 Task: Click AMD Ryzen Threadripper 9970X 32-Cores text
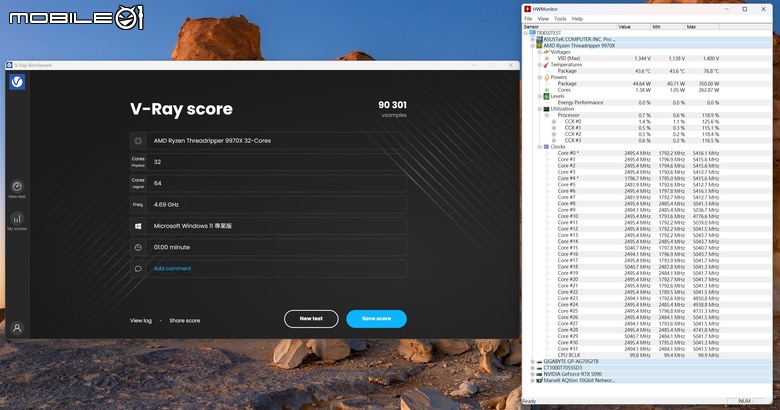pyautogui.click(x=212, y=141)
